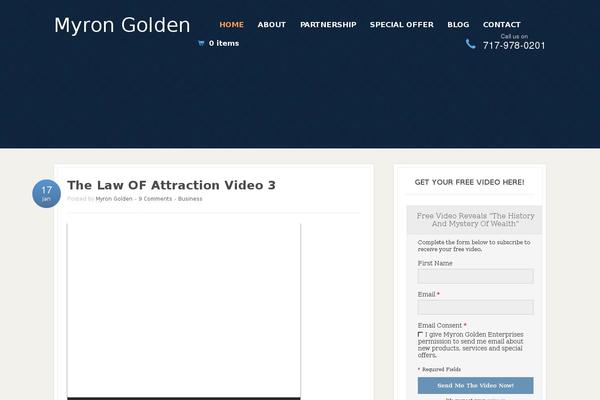Image resolution: width=600 pixels, height=400 pixels.
Task: Open the Business category link
Action: 190,199
